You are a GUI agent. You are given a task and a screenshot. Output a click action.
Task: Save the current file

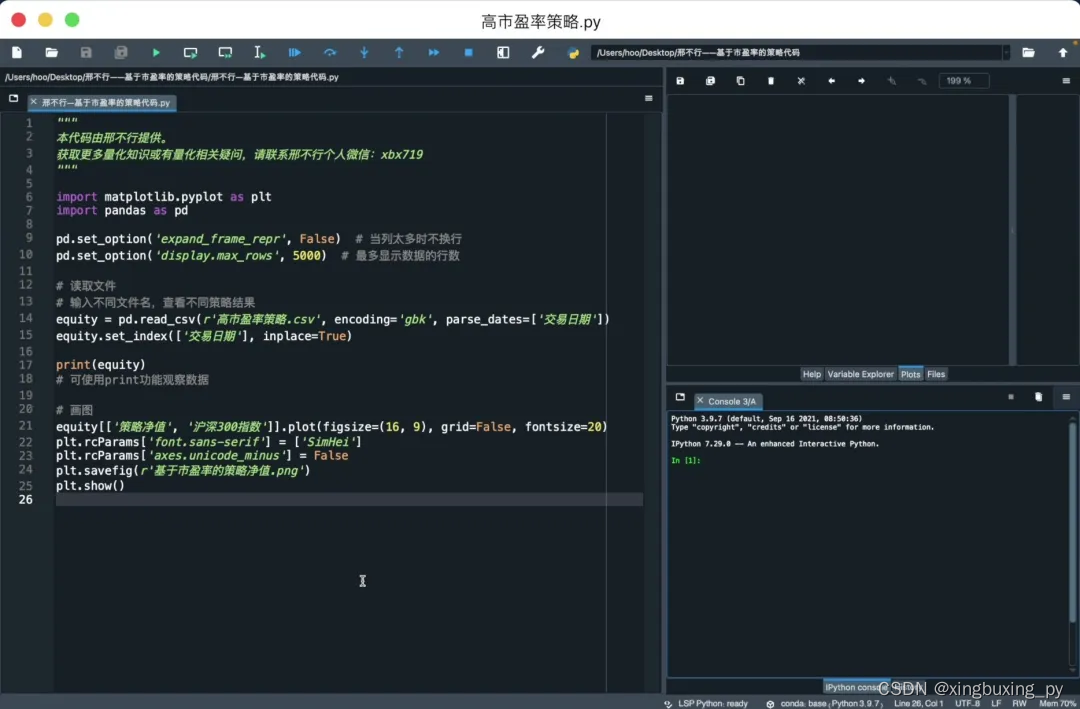point(86,52)
